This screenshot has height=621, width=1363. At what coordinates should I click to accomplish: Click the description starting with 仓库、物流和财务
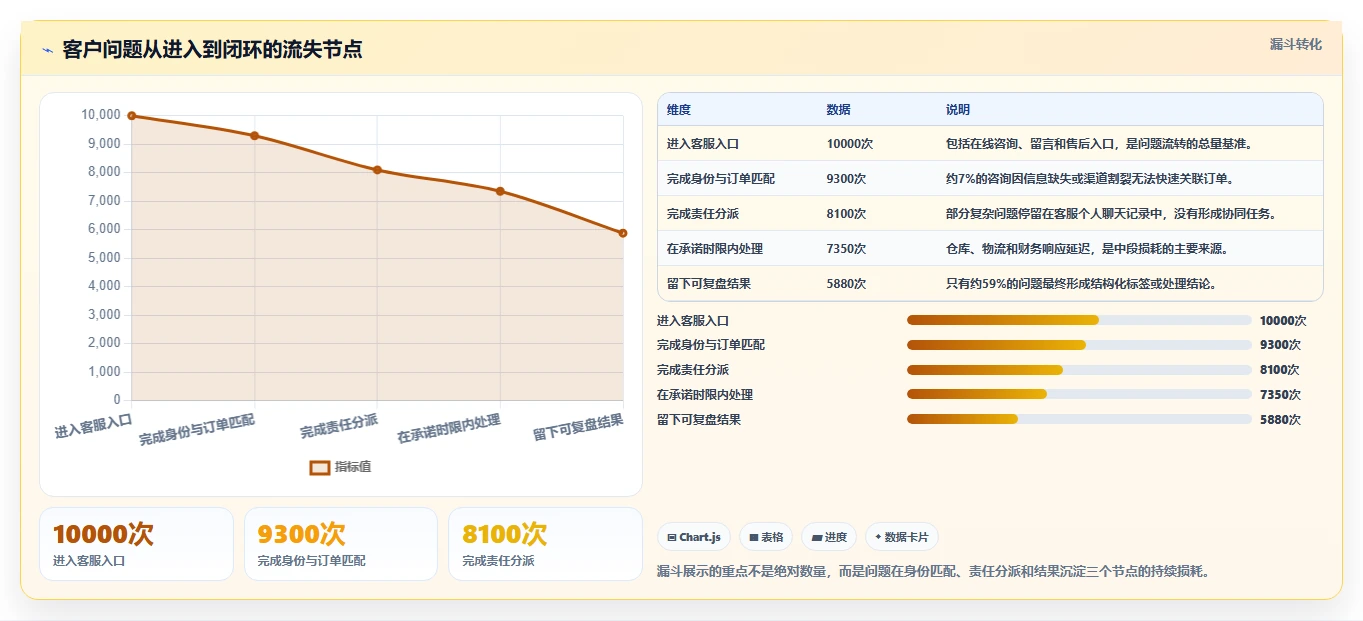click(1087, 249)
